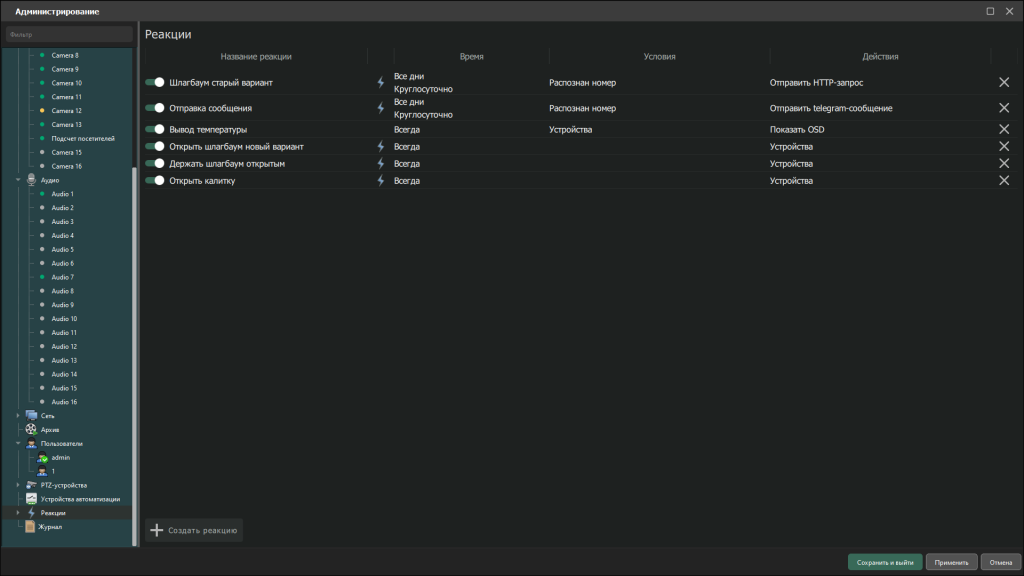This screenshot has height=576, width=1024.
Task: Collapse the Пользователи tree node
Action: pyautogui.click(x=18, y=443)
